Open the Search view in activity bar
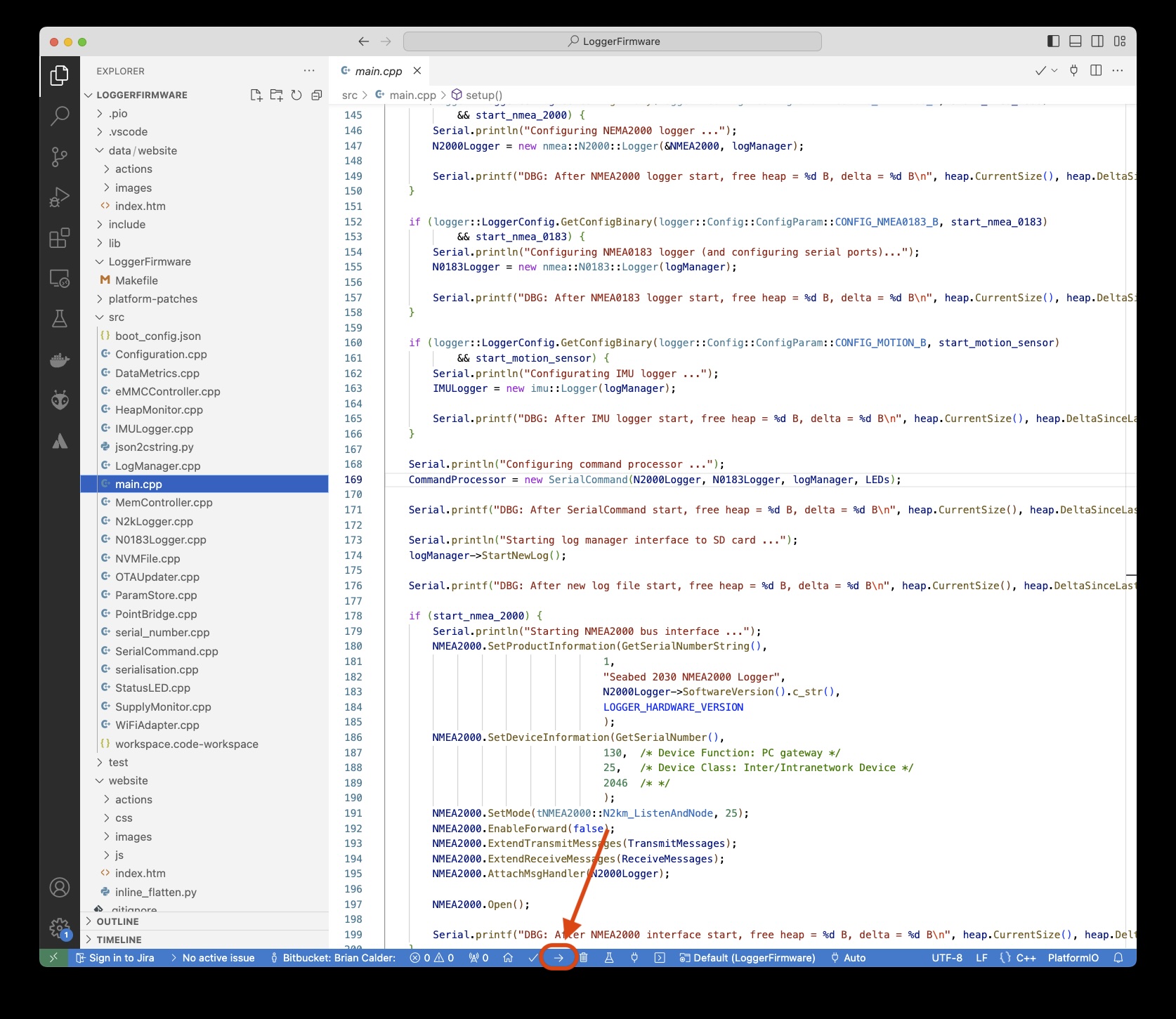The height and width of the screenshot is (1019, 1176). click(60, 116)
